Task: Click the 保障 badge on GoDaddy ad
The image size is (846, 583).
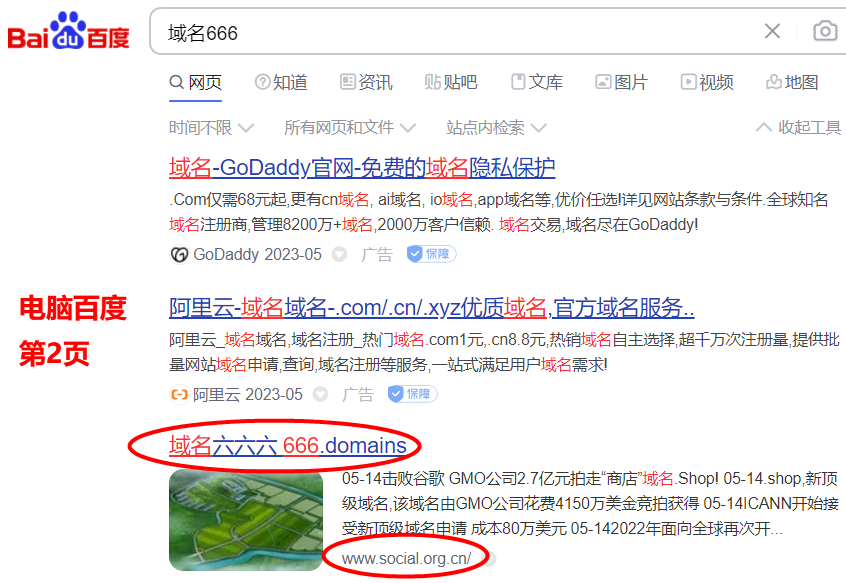Action: click(431, 254)
